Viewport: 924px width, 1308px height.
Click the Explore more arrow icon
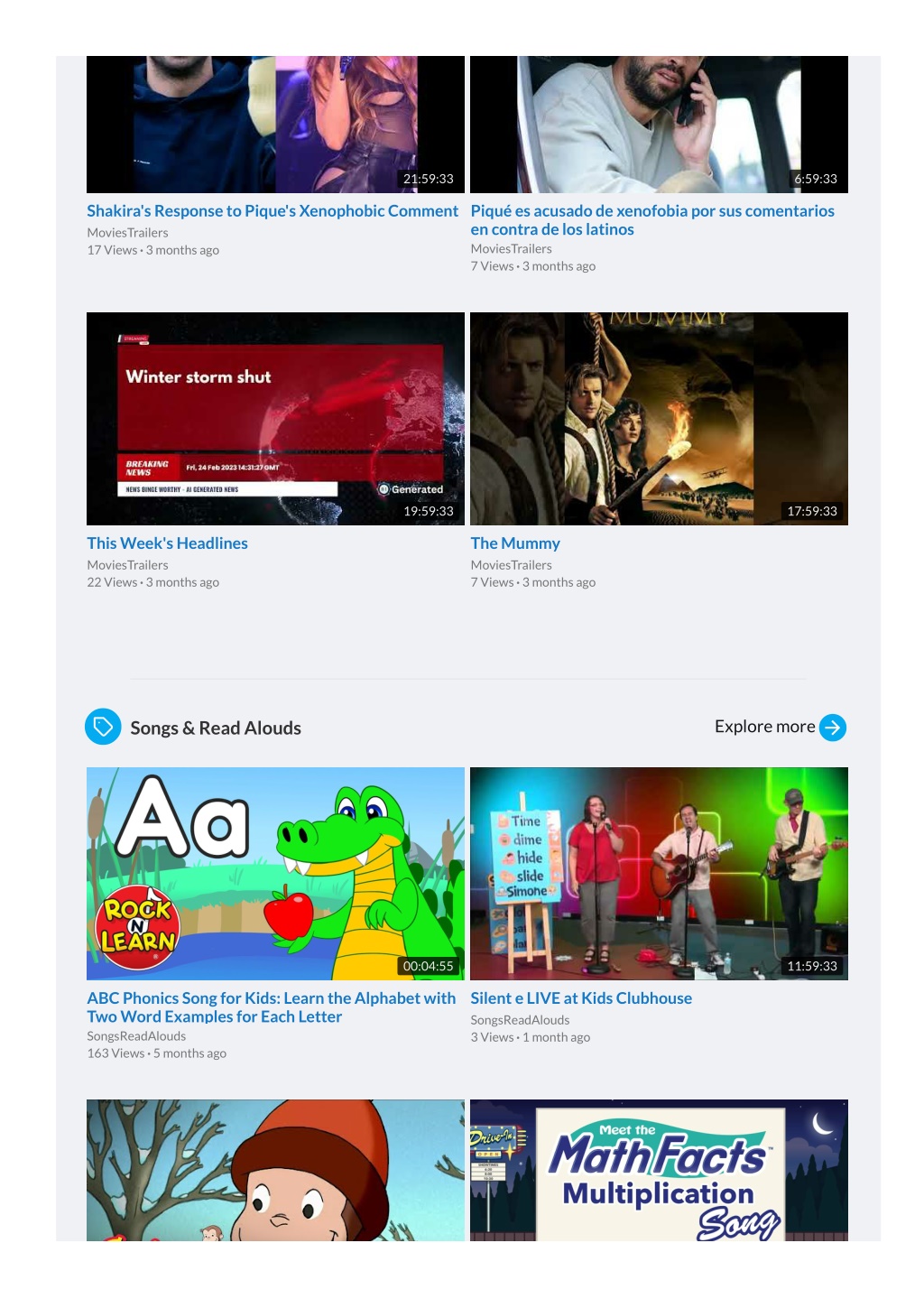tap(833, 728)
